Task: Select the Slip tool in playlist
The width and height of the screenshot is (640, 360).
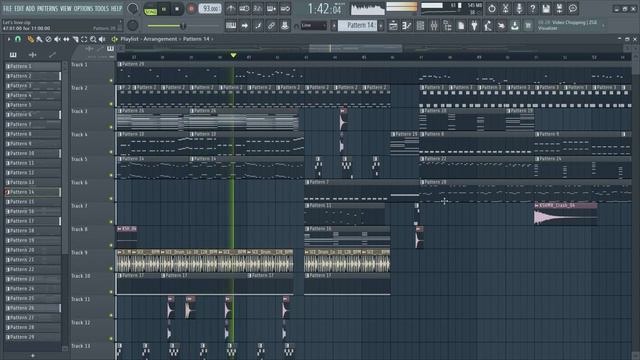Action: (66, 39)
